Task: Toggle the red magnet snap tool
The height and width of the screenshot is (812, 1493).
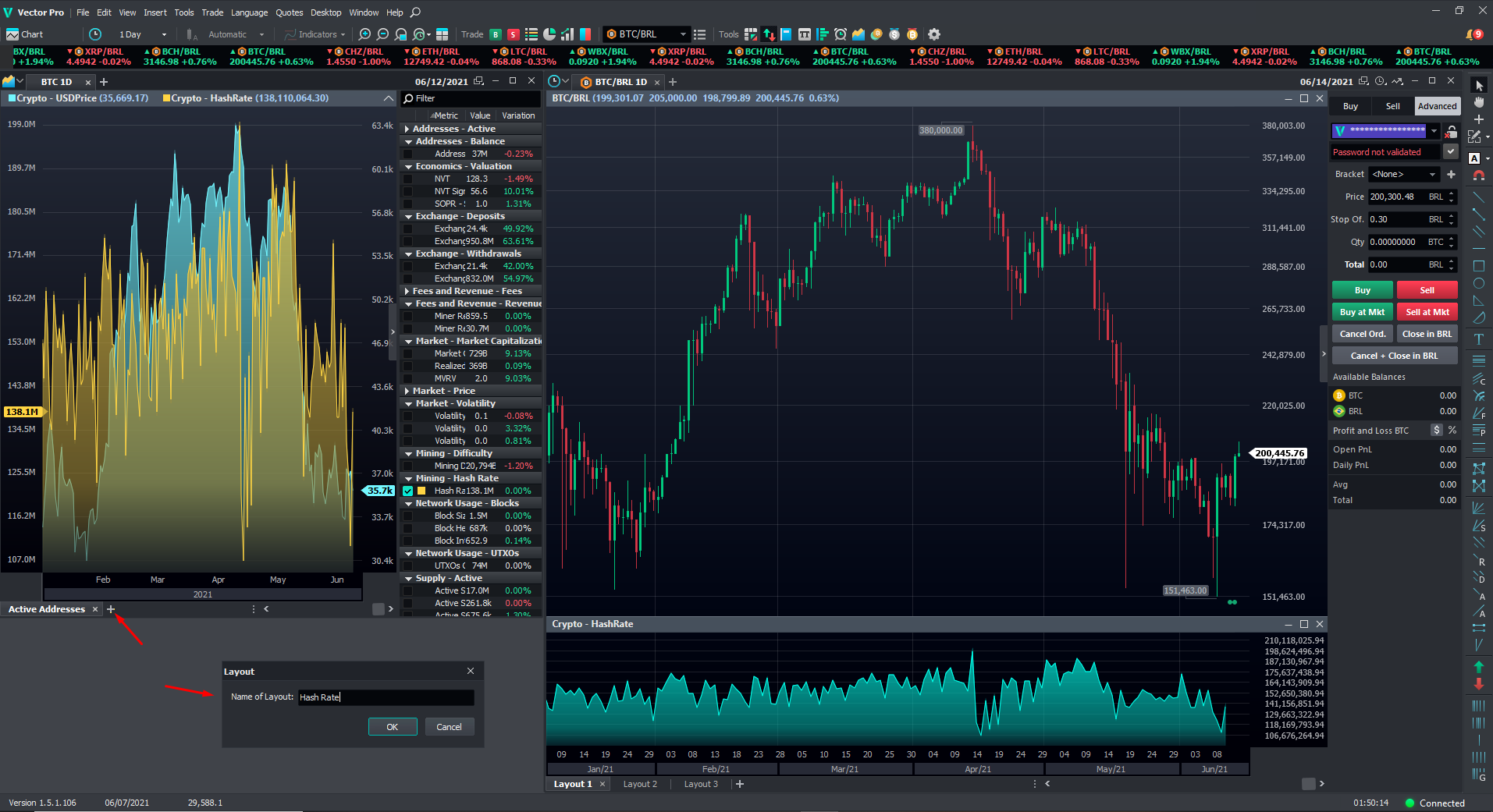Action: [1478, 176]
